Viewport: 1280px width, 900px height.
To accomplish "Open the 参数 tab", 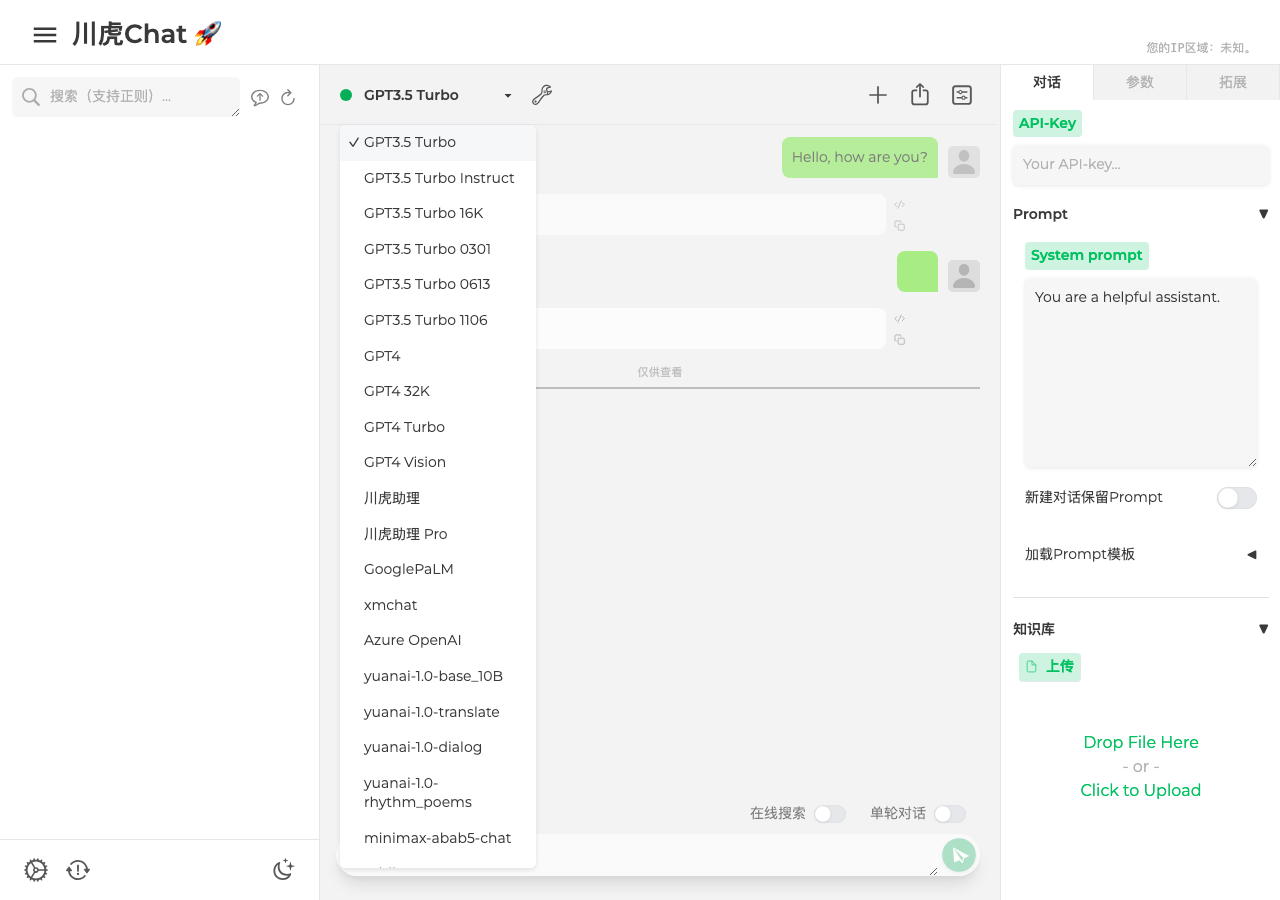I will (1140, 82).
